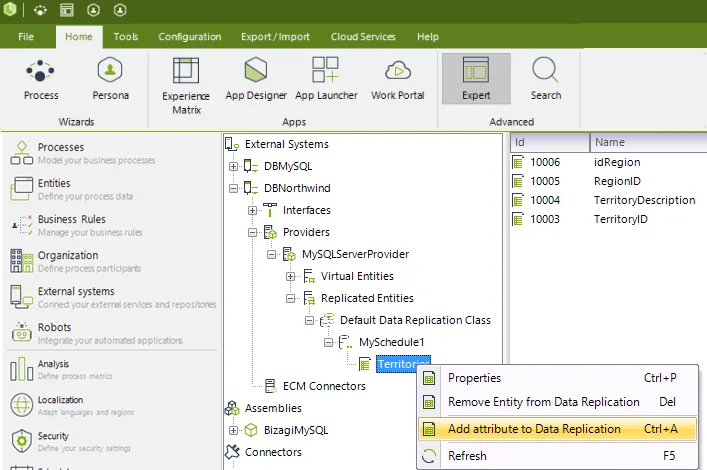Expand the DBMySQL node
The image size is (707, 470).
point(233,166)
